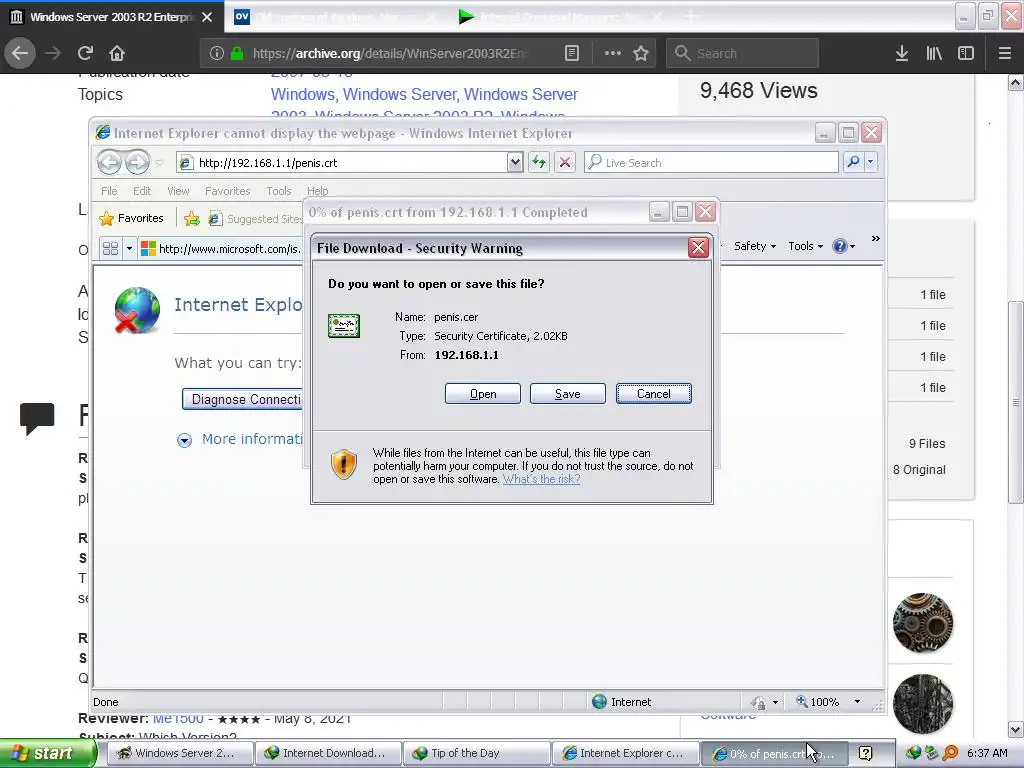Open IE File menu
The width and height of the screenshot is (1024, 768).
[x=109, y=191]
